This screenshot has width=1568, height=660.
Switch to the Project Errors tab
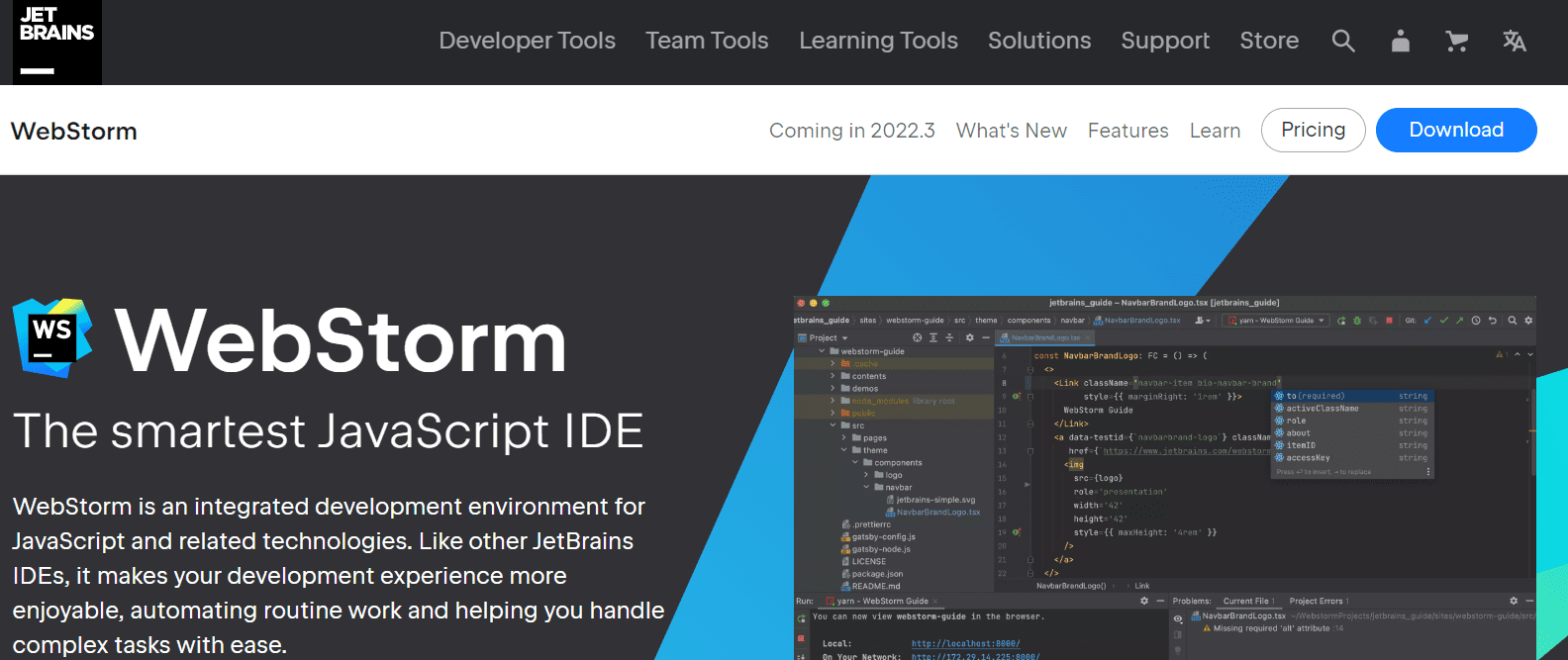tap(1319, 601)
